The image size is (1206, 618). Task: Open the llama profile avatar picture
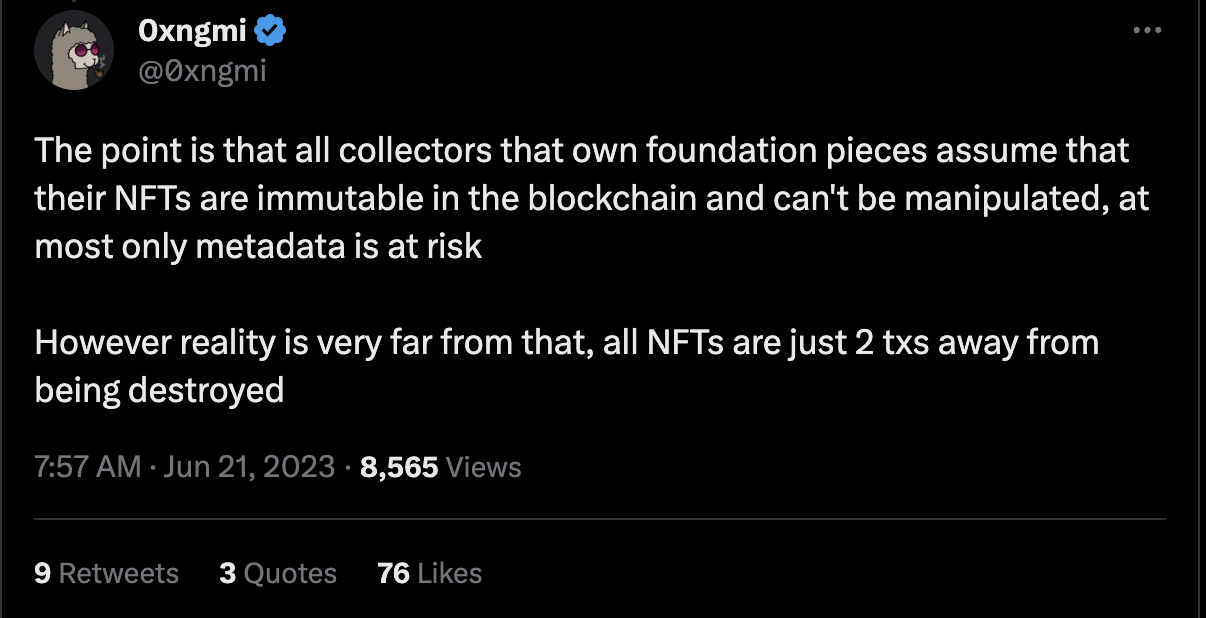(75, 52)
